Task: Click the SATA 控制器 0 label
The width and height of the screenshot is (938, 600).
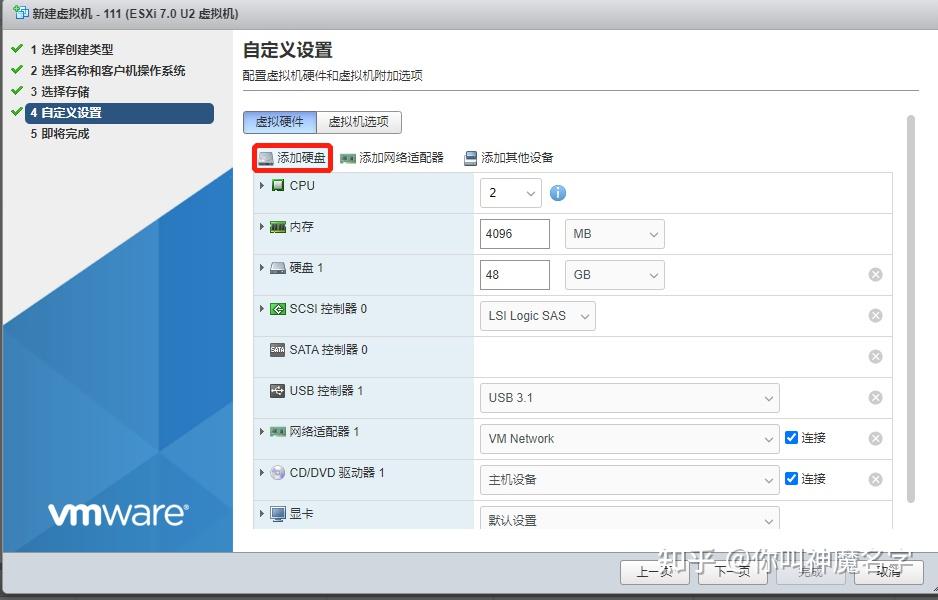Action: pos(328,349)
